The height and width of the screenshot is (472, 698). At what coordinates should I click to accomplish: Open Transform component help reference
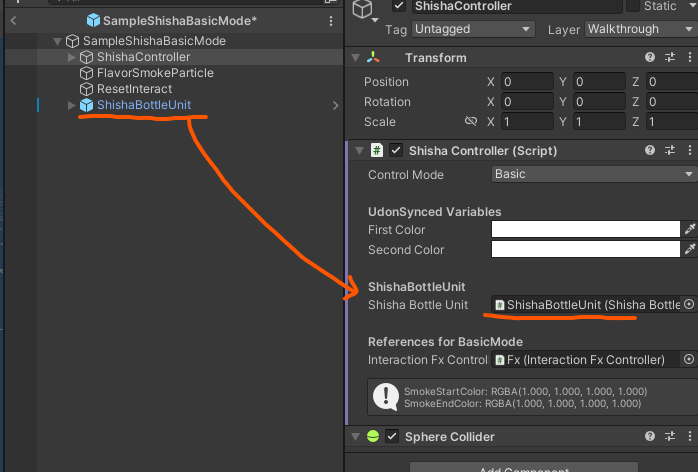point(649,57)
